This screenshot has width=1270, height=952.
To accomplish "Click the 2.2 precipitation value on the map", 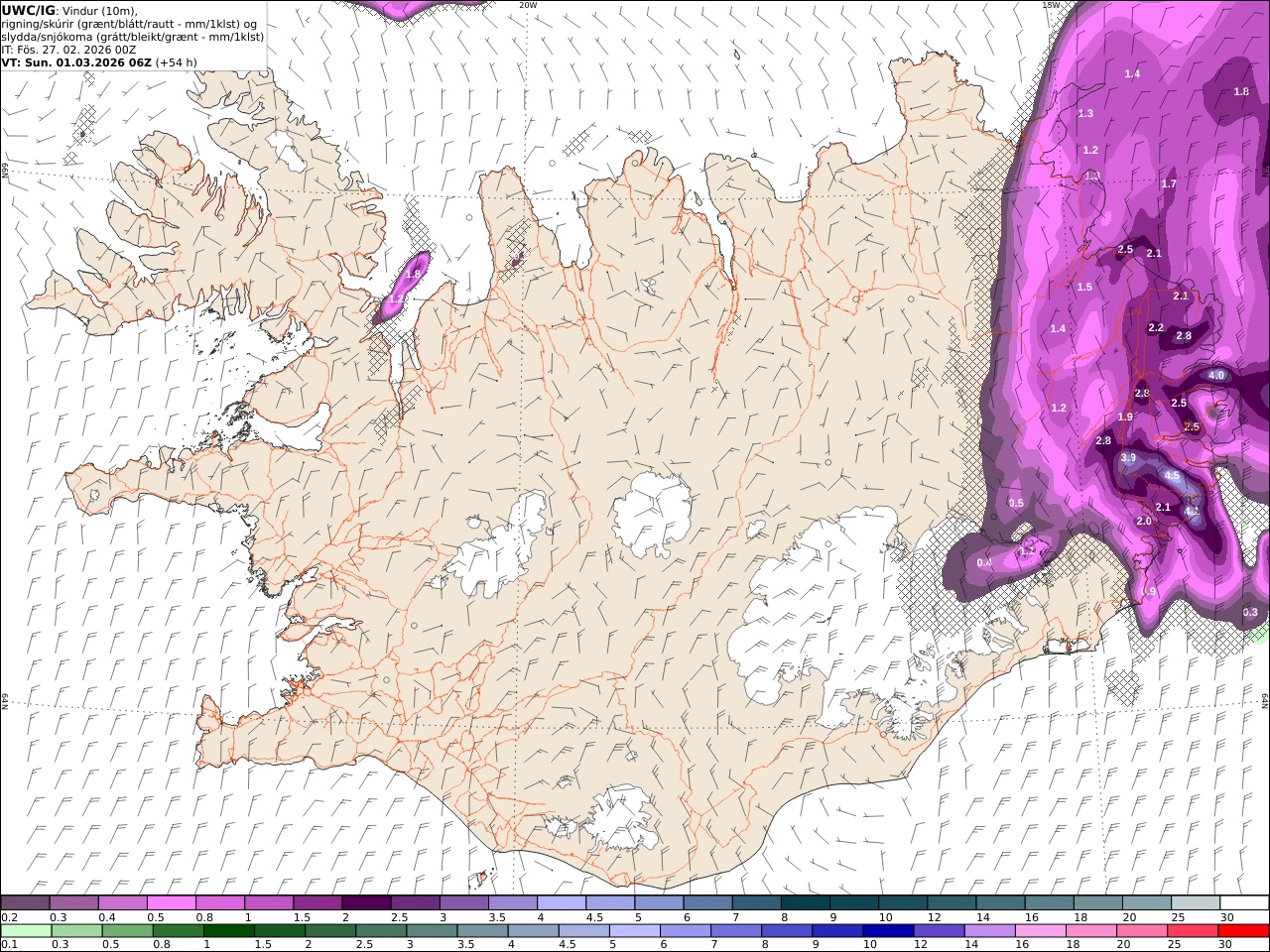I will click(x=1156, y=328).
